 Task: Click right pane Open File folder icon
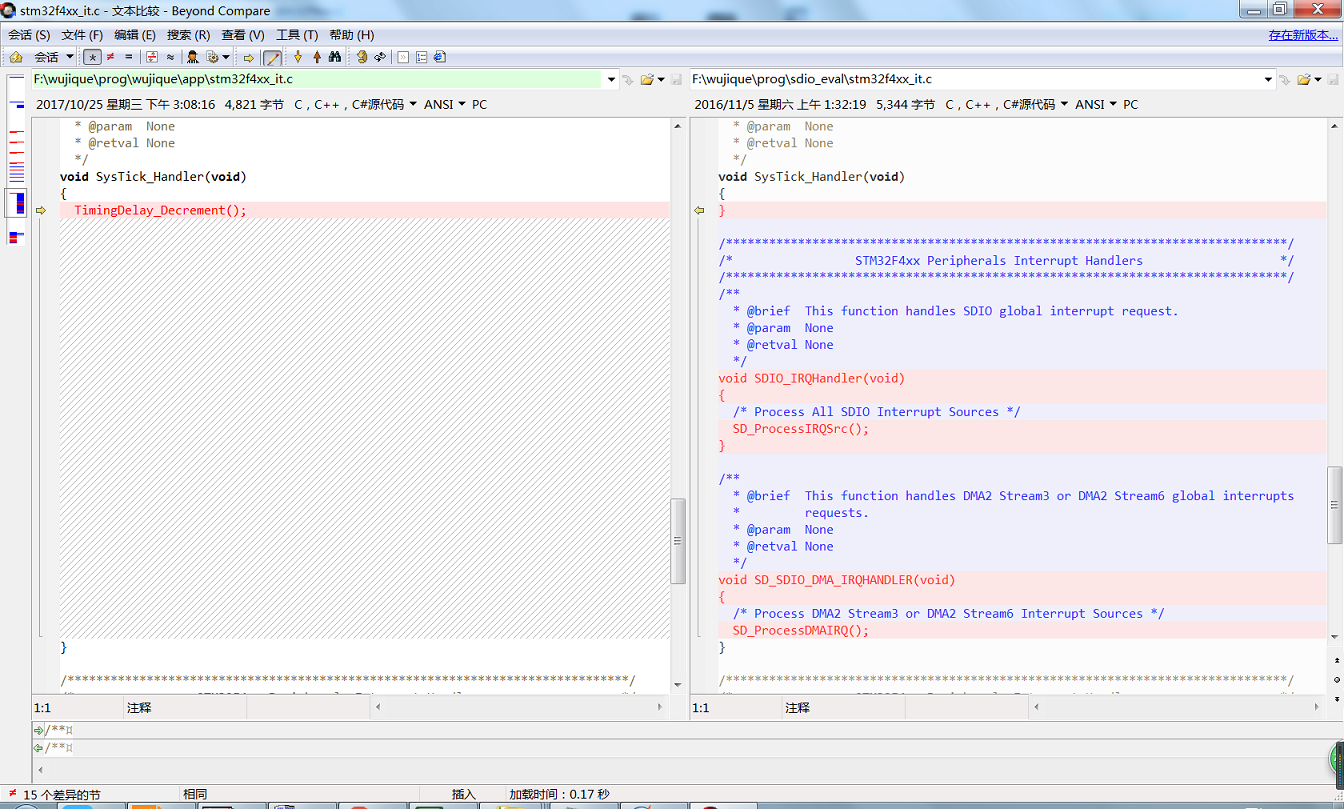[x=1304, y=79]
